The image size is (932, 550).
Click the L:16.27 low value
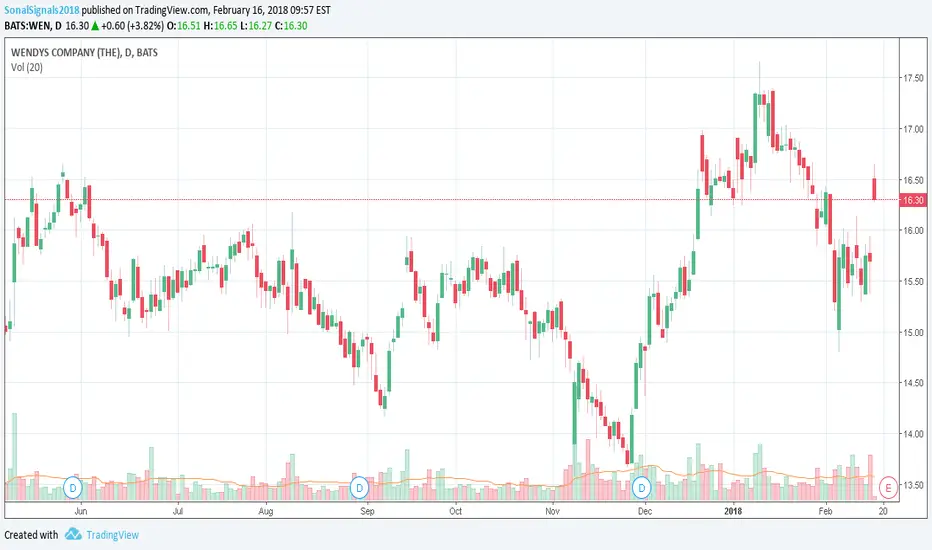[x=256, y=26]
